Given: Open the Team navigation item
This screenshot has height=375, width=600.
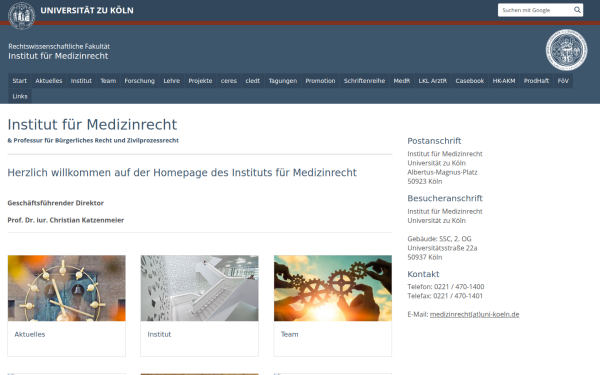Looking at the screenshot, I should click(x=108, y=81).
